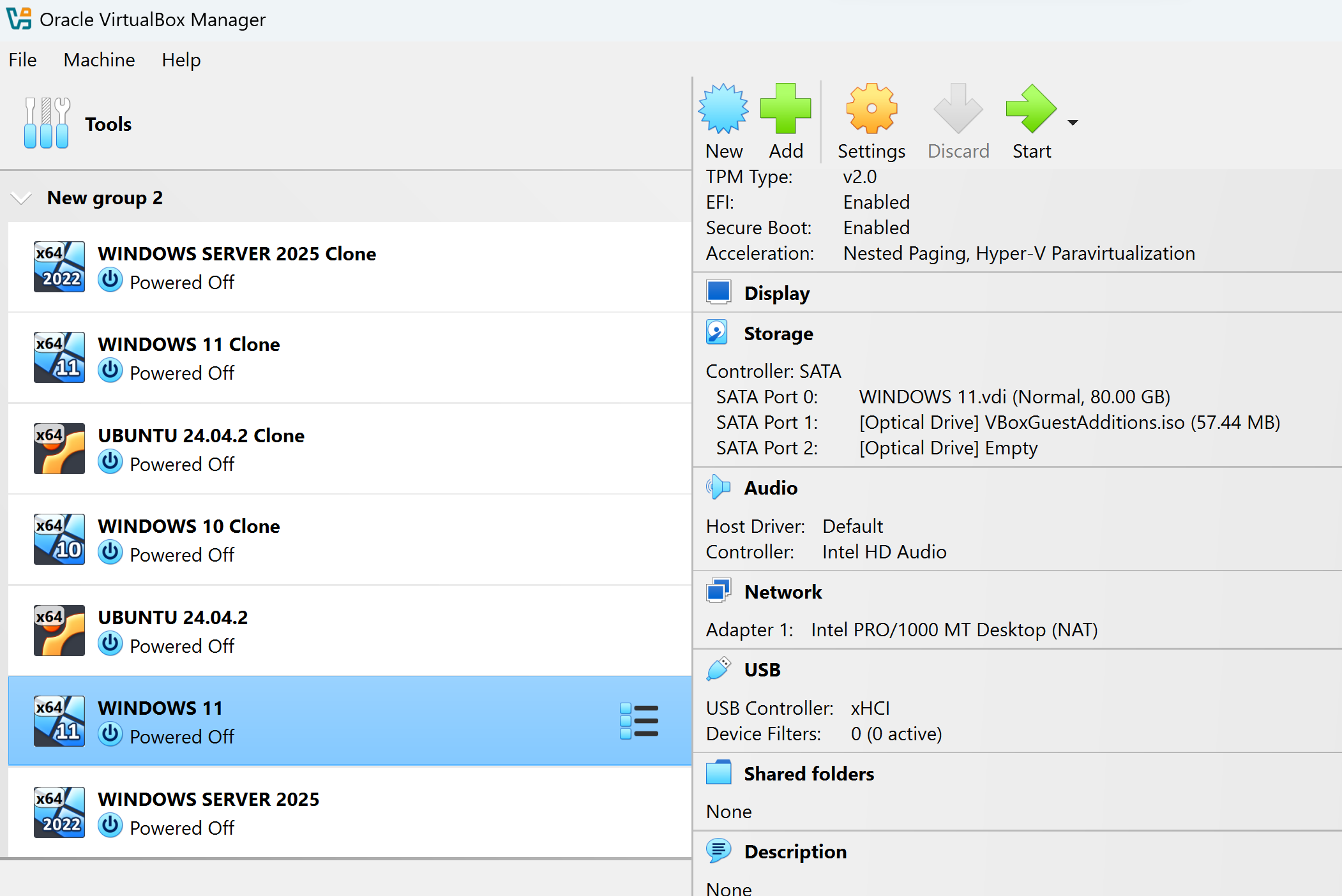Open the Machine menu
The height and width of the screenshot is (896, 1342).
click(x=99, y=60)
